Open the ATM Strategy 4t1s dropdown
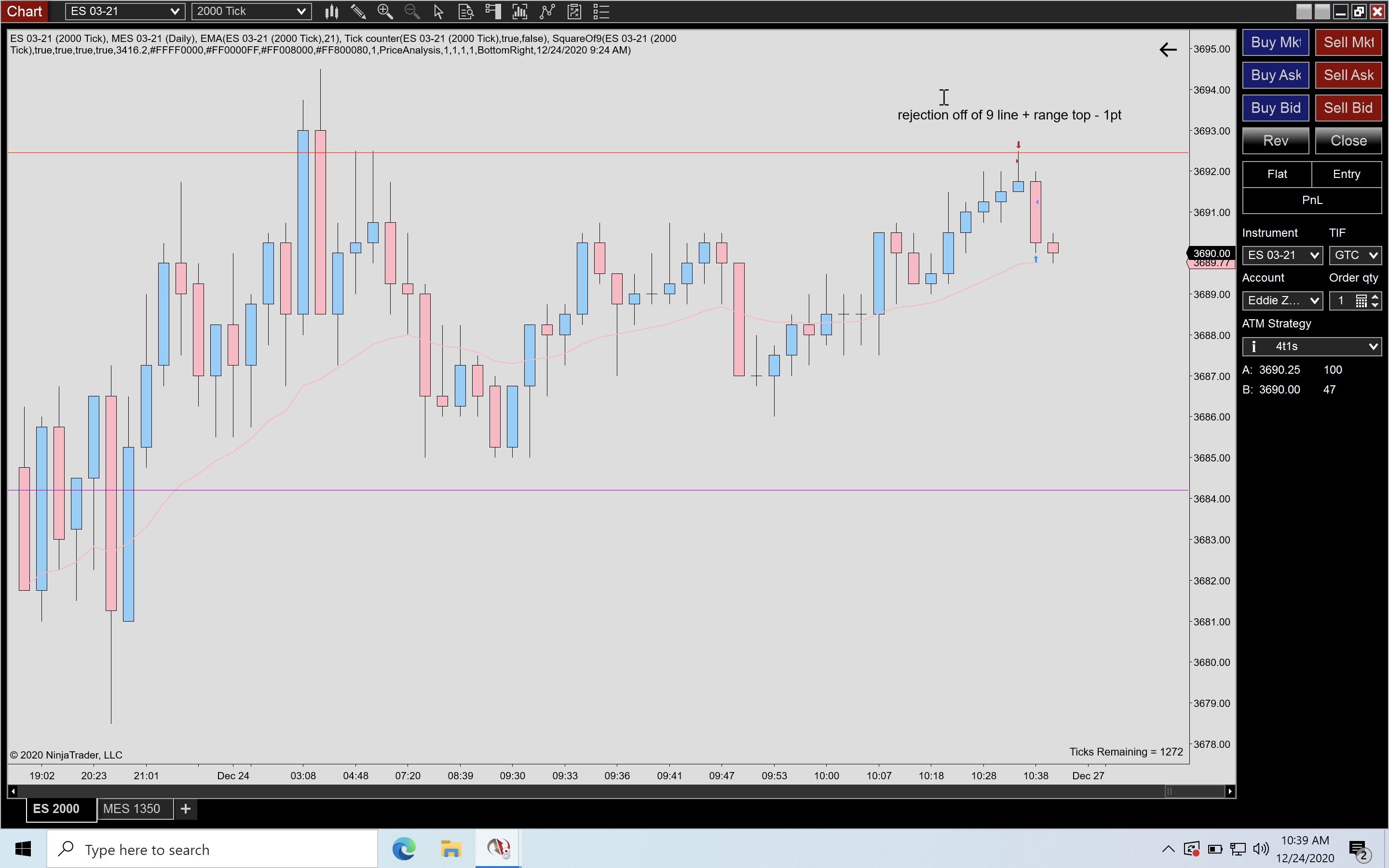Viewport: 1389px width, 868px height. click(x=1312, y=346)
